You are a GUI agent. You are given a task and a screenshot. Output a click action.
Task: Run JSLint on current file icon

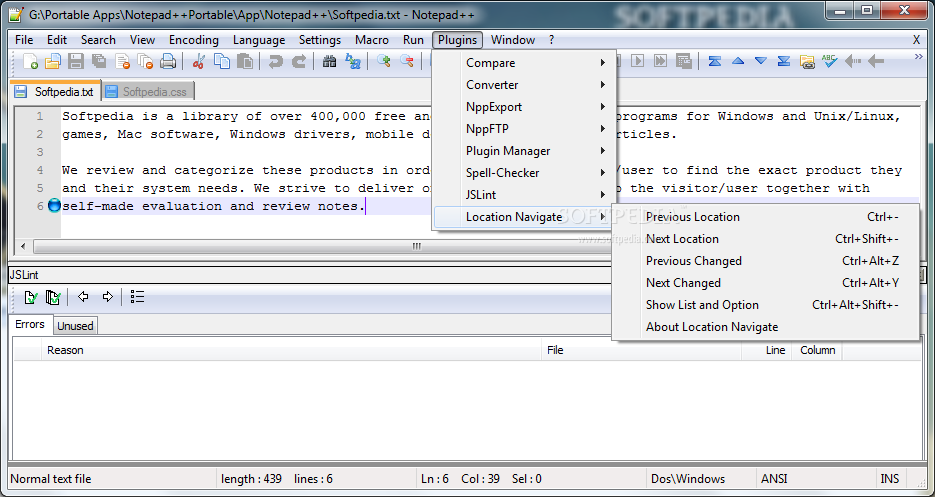click(30, 297)
